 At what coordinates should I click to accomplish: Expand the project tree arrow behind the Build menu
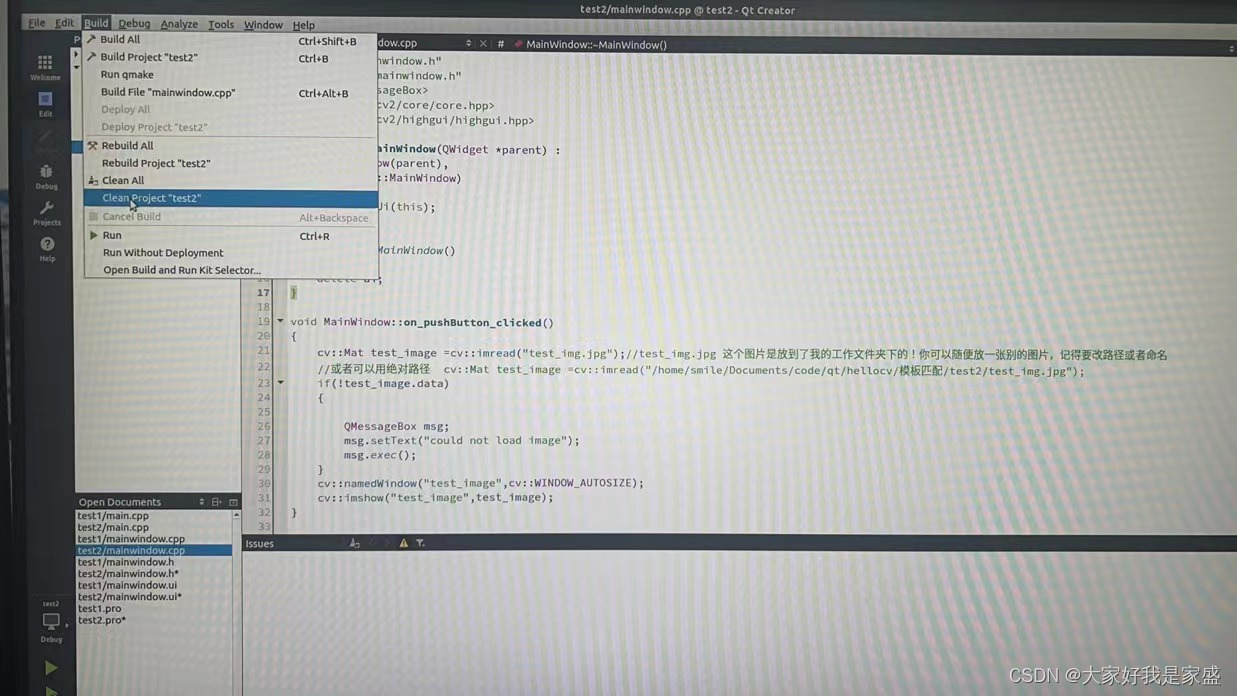pyautogui.click(x=76, y=54)
